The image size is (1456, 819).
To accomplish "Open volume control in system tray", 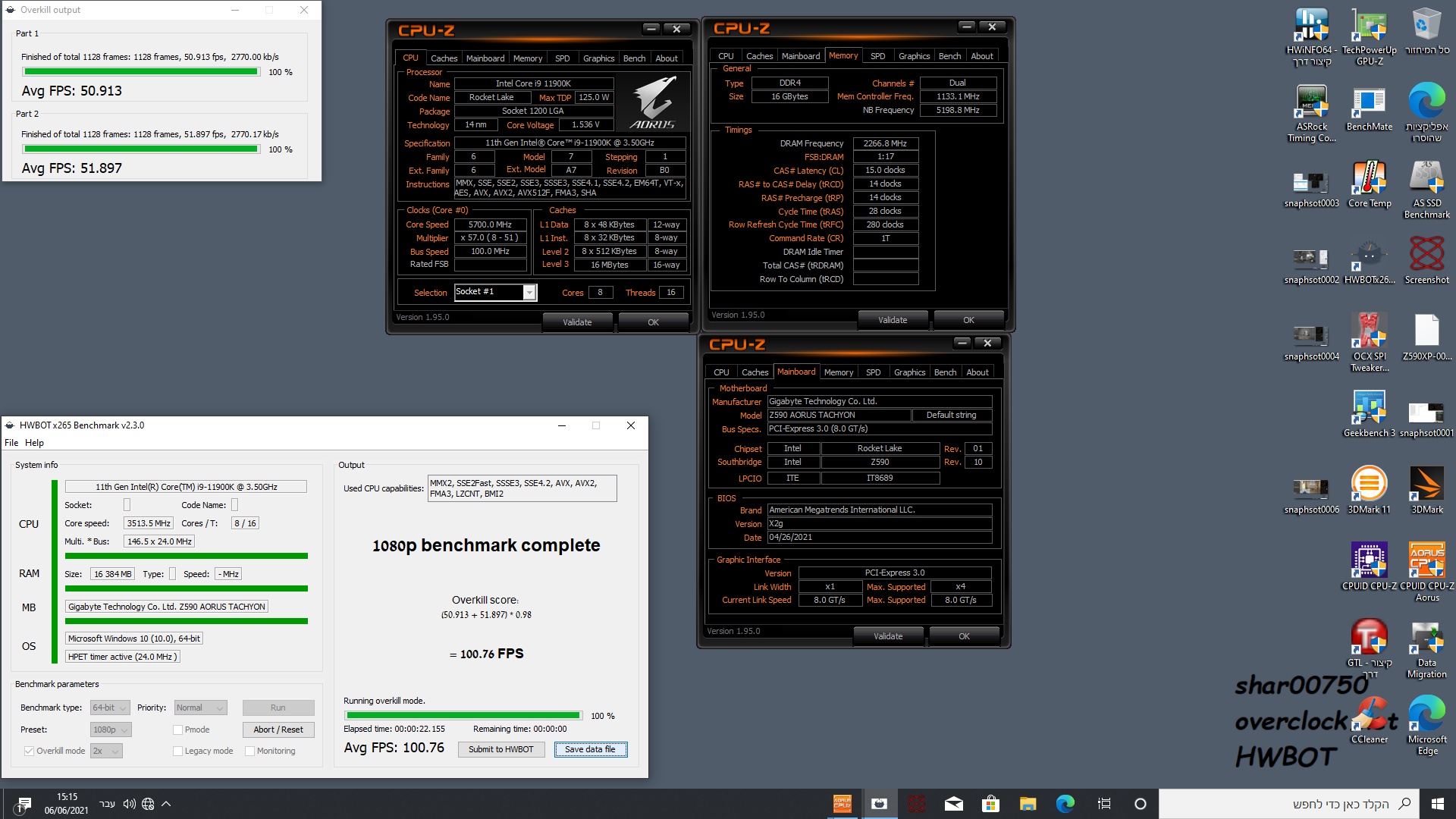I will (x=129, y=804).
